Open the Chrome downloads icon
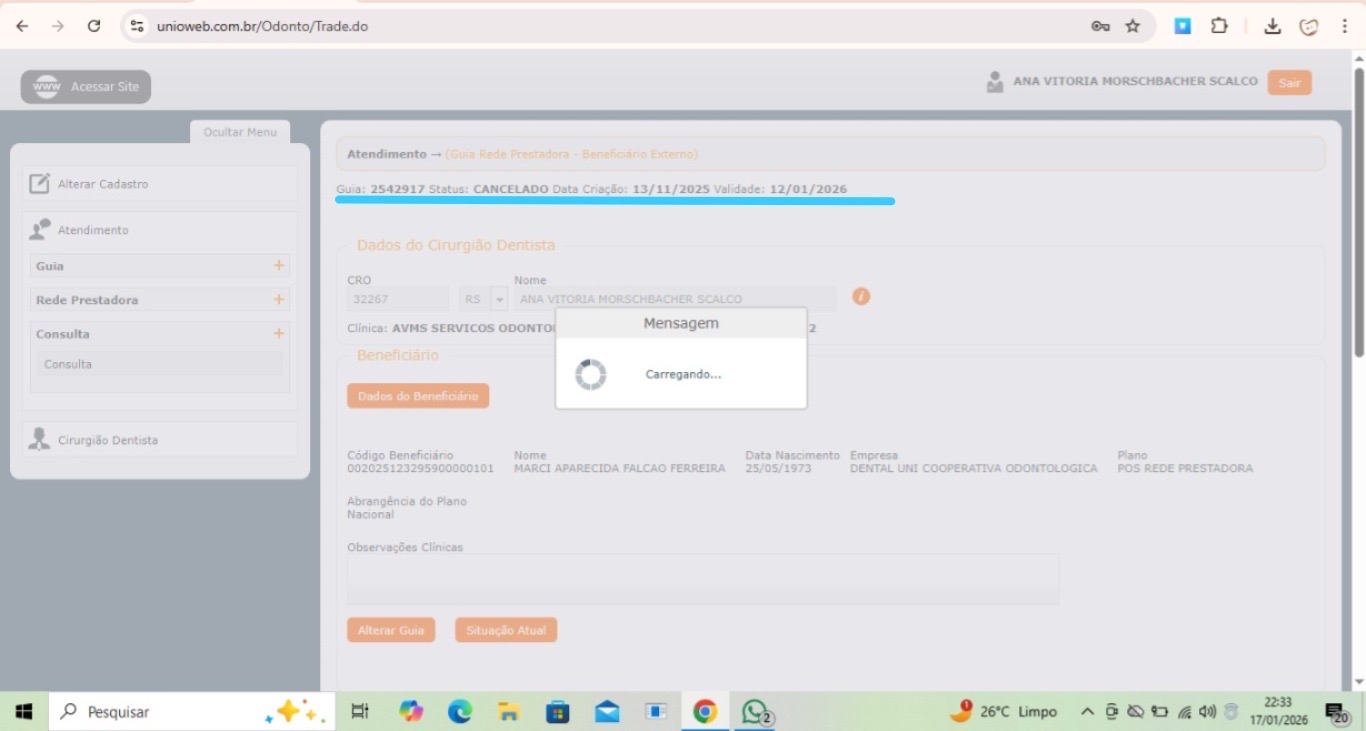The image size is (1366, 731). tap(1272, 26)
